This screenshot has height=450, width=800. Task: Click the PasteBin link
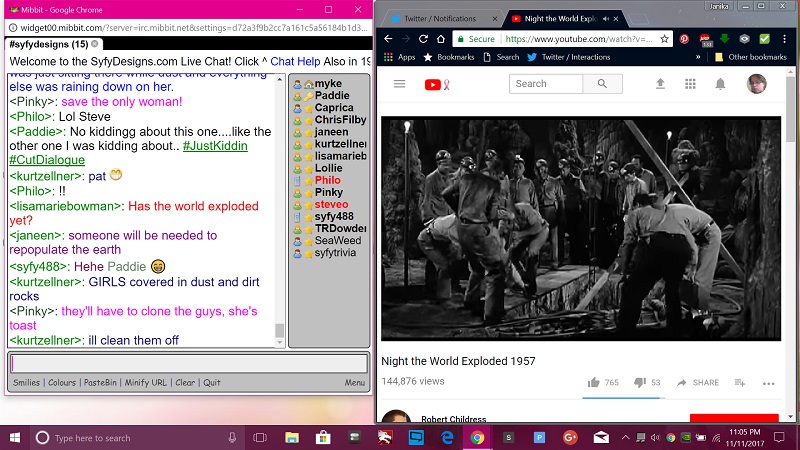[x=100, y=383]
